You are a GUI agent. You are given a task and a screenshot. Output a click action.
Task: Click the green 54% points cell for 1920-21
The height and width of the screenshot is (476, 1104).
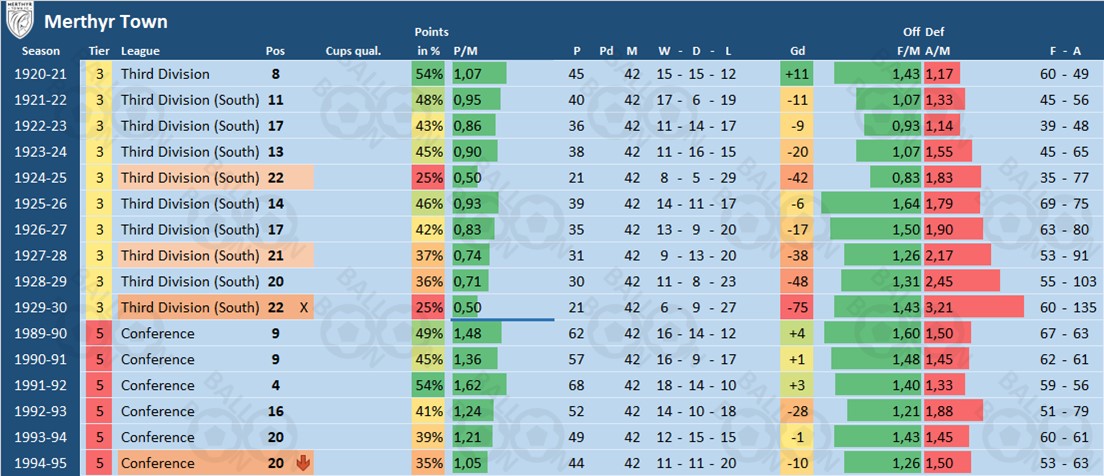click(429, 74)
